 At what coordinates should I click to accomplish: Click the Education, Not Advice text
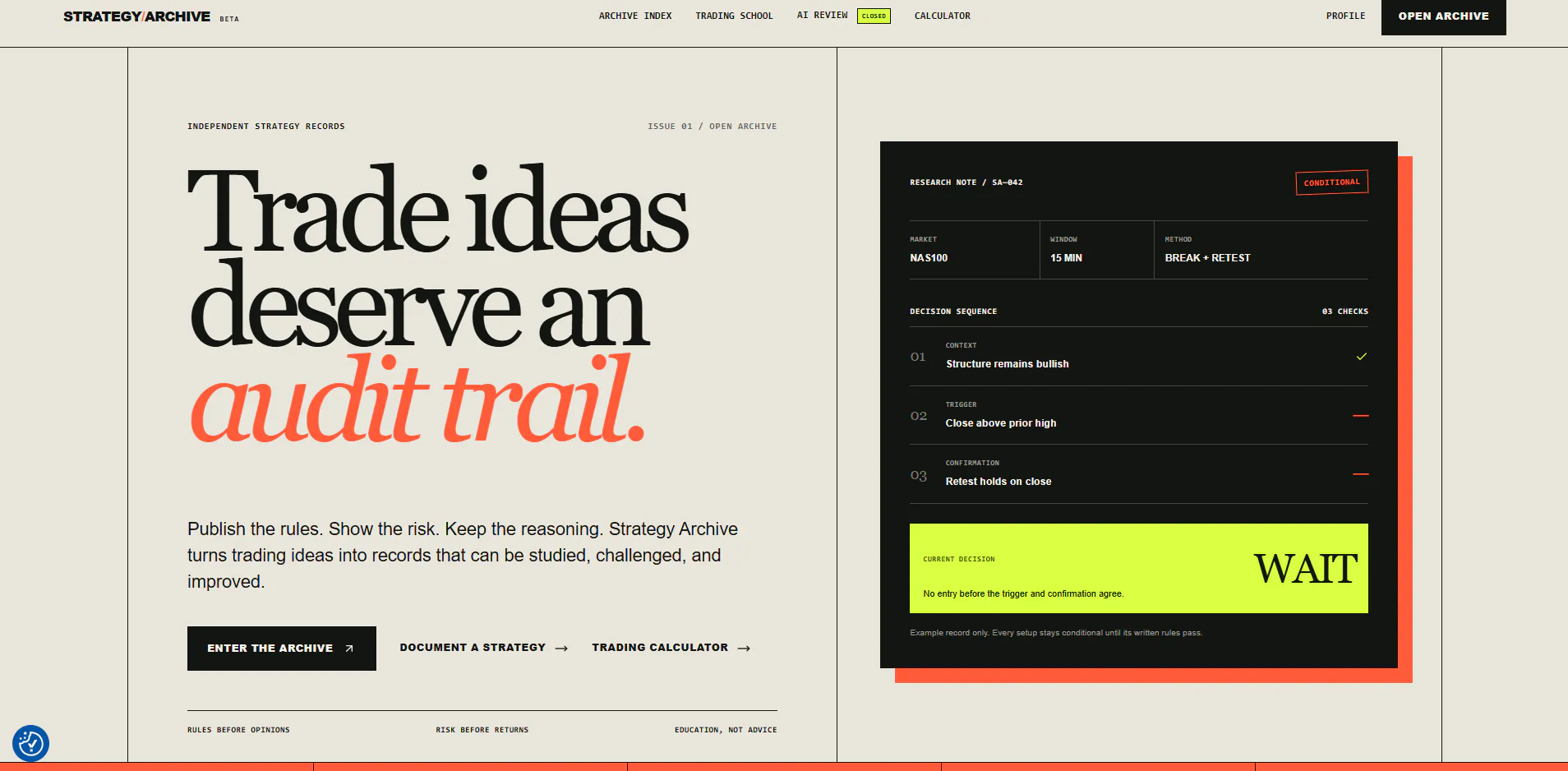(x=726, y=730)
